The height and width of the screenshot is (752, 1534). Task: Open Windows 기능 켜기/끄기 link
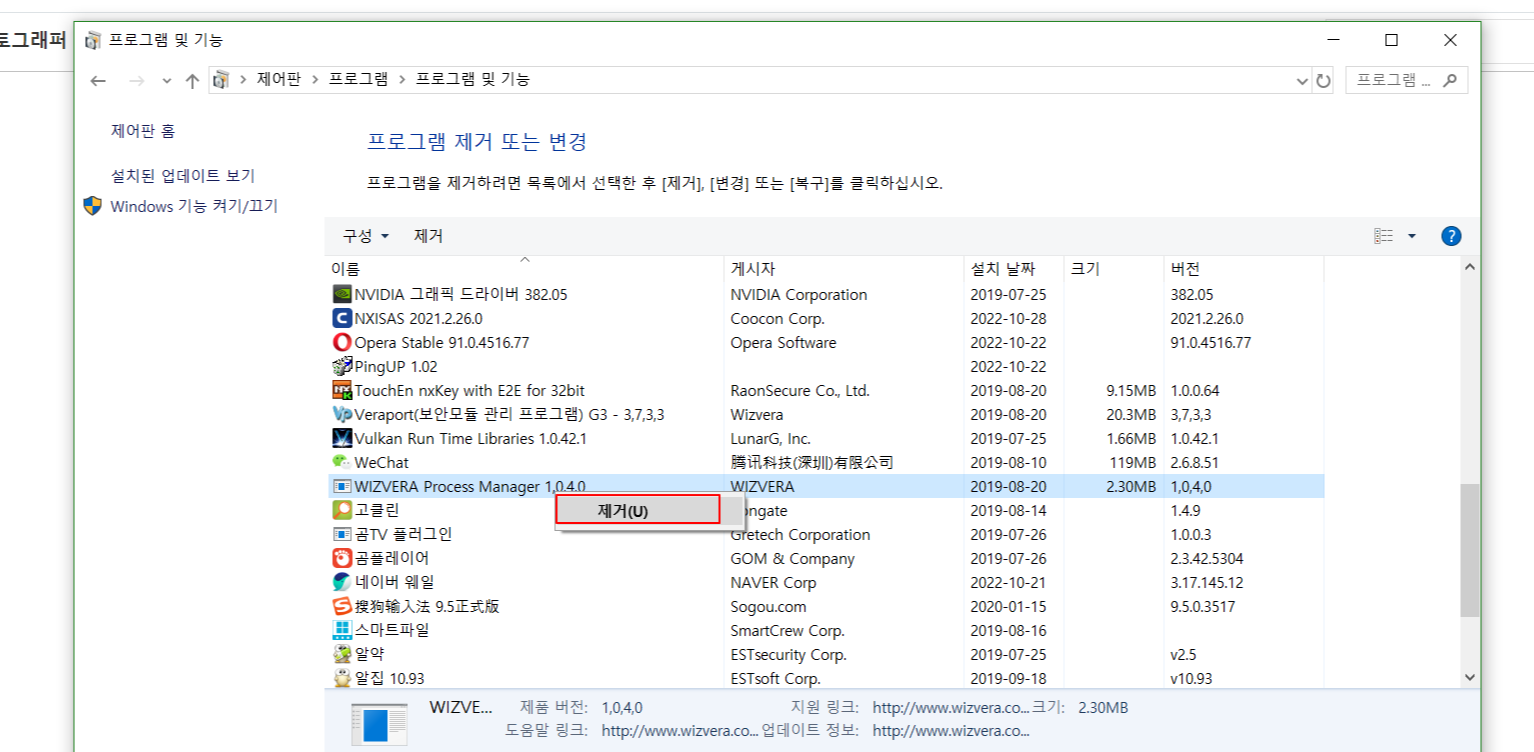pos(194,206)
